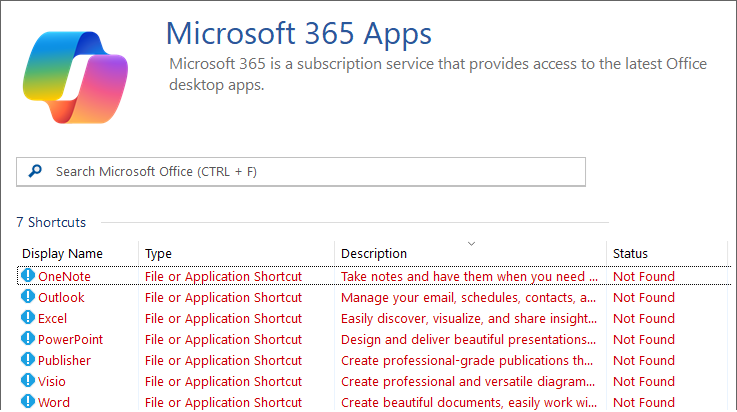
Task: Click the search magnifier icon
Action: coord(36,172)
